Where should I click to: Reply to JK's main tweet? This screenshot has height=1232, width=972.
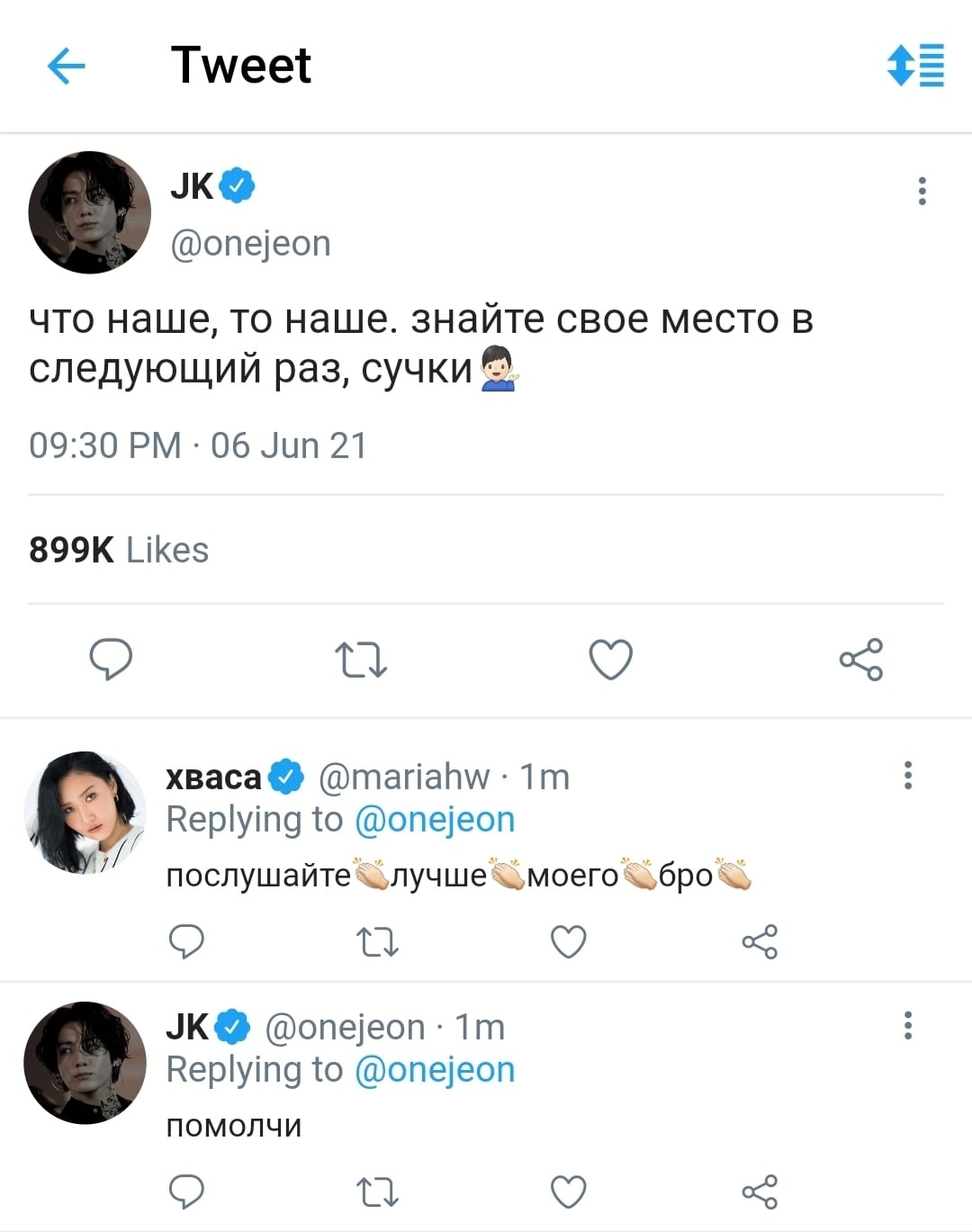click(111, 659)
